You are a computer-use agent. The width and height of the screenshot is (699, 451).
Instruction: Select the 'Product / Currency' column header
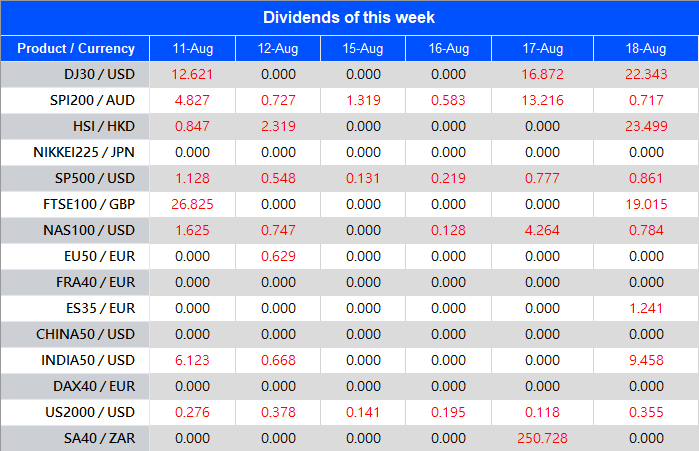click(x=76, y=48)
